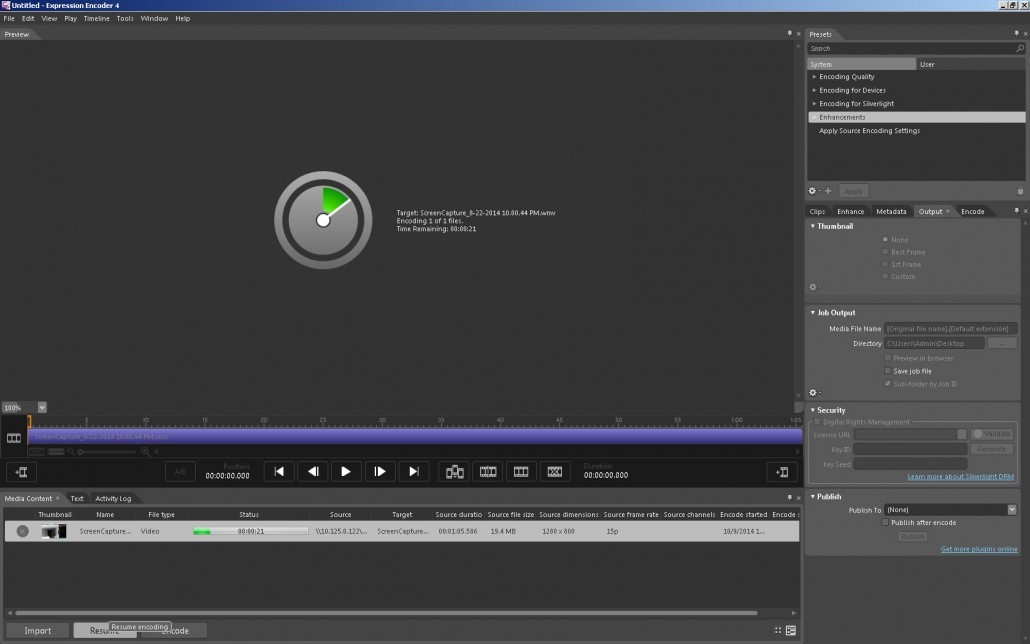Toggle the Sub-folder by Job ID checkbox
Viewport: 1030px width, 644px height.
887,383
